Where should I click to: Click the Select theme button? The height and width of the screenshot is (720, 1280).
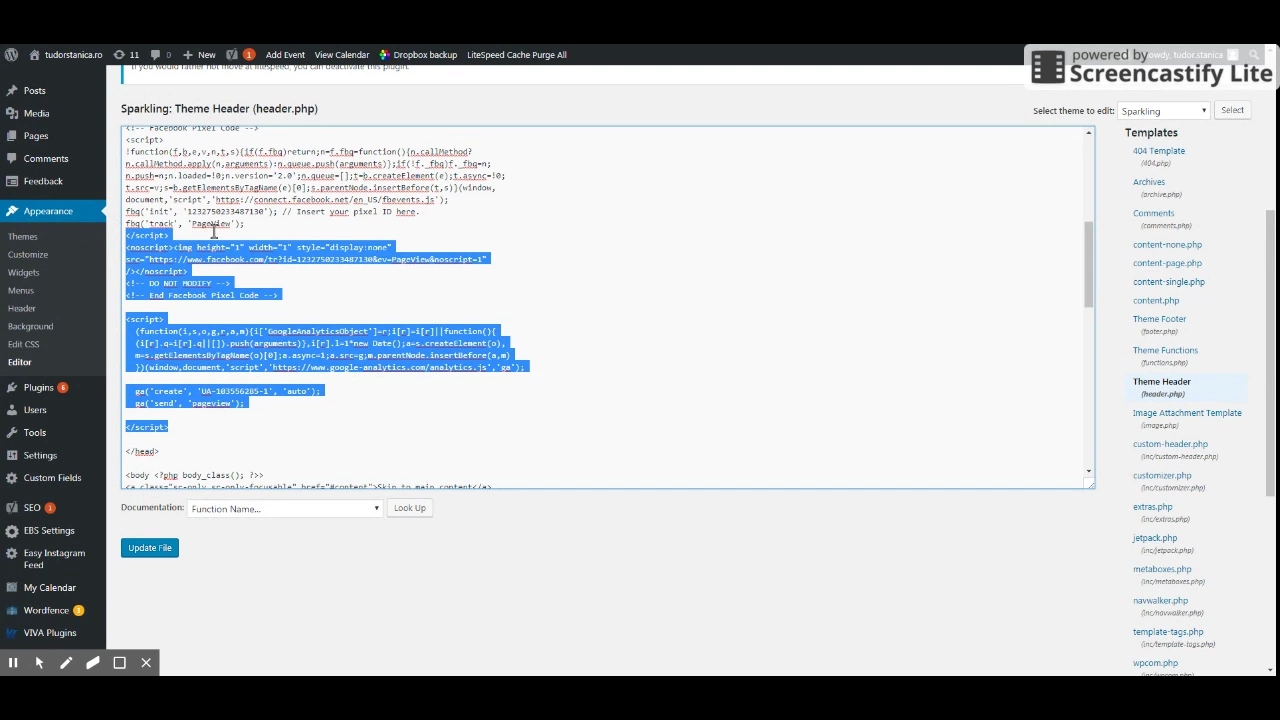coord(1232,111)
